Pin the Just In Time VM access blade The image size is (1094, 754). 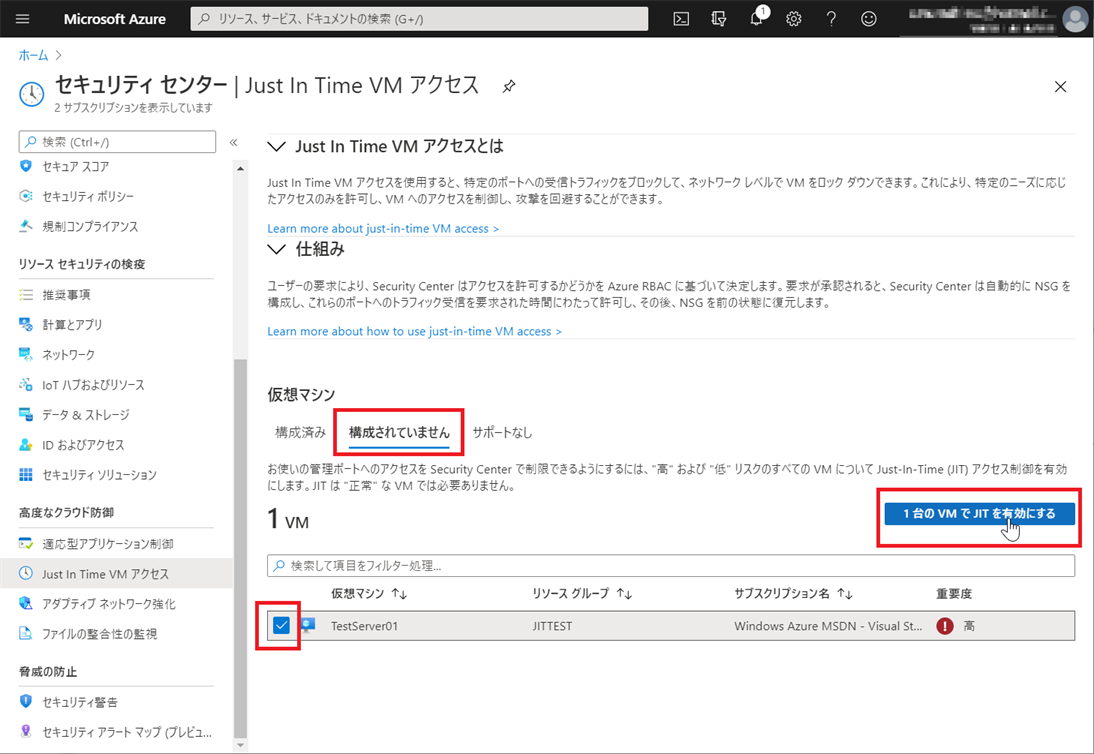click(509, 86)
